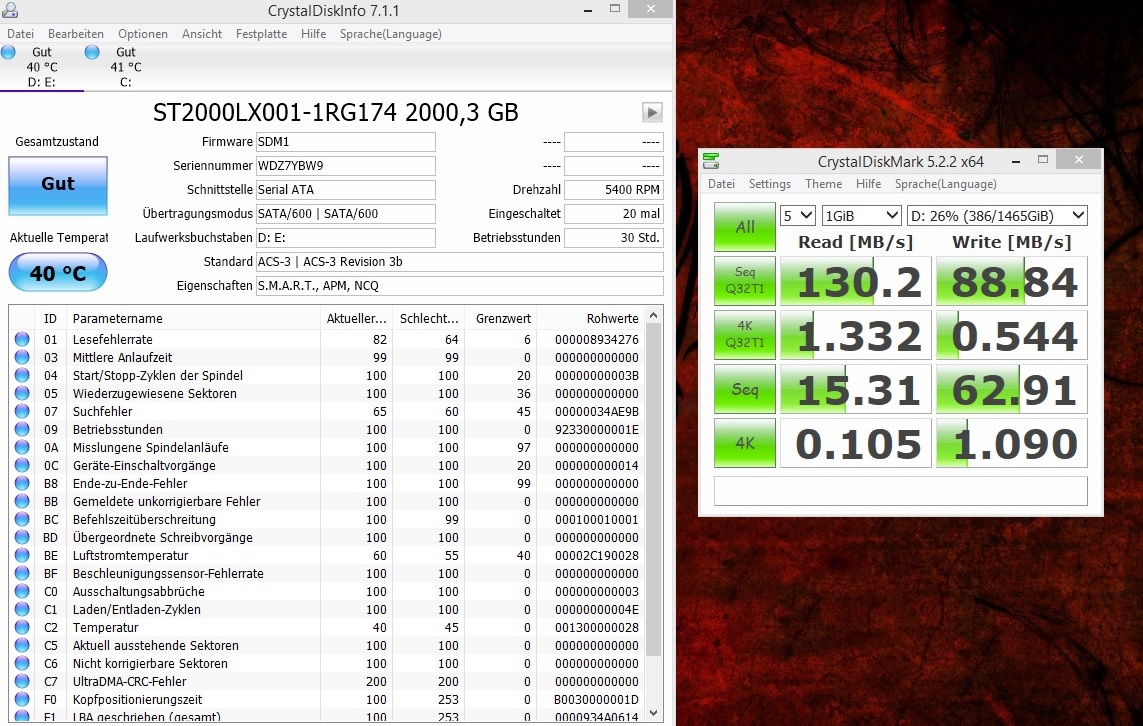Click status orb for Temperatur row
The height and width of the screenshot is (726, 1143).
click(22, 627)
